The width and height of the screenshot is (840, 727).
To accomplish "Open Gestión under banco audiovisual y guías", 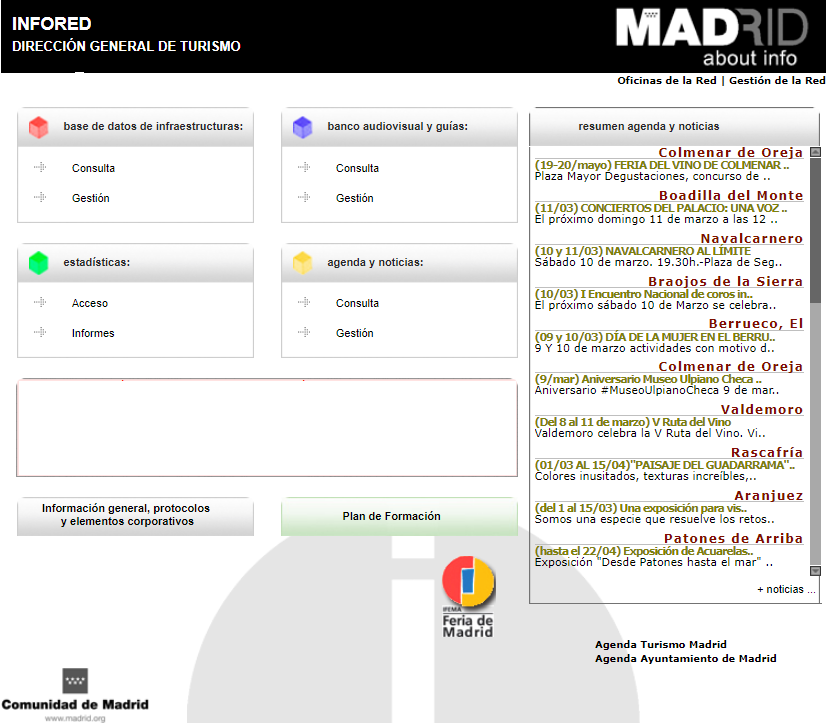I will point(355,198).
